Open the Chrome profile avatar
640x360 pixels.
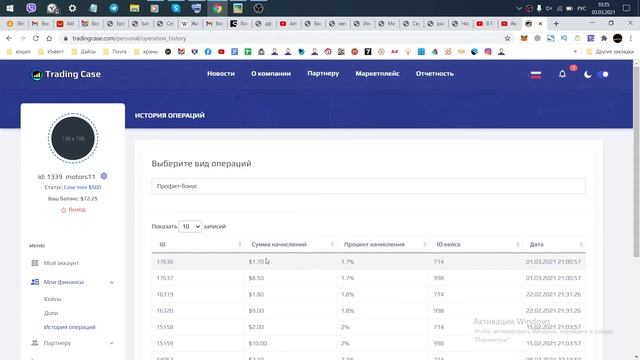pos(618,38)
